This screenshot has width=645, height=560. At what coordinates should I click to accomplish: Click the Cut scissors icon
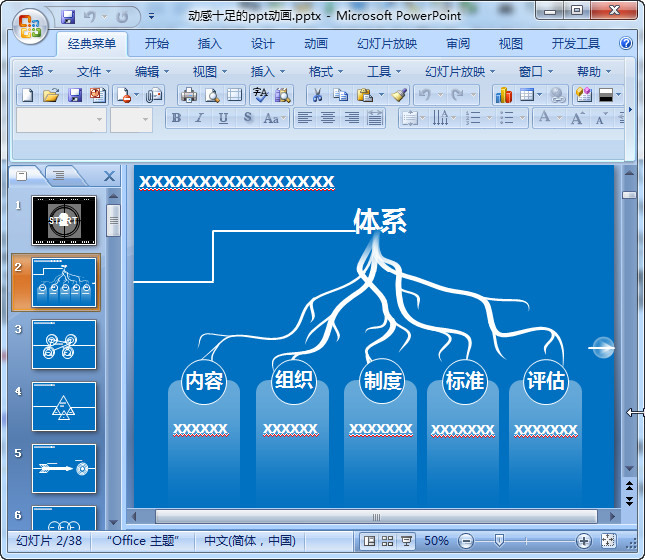(x=317, y=95)
